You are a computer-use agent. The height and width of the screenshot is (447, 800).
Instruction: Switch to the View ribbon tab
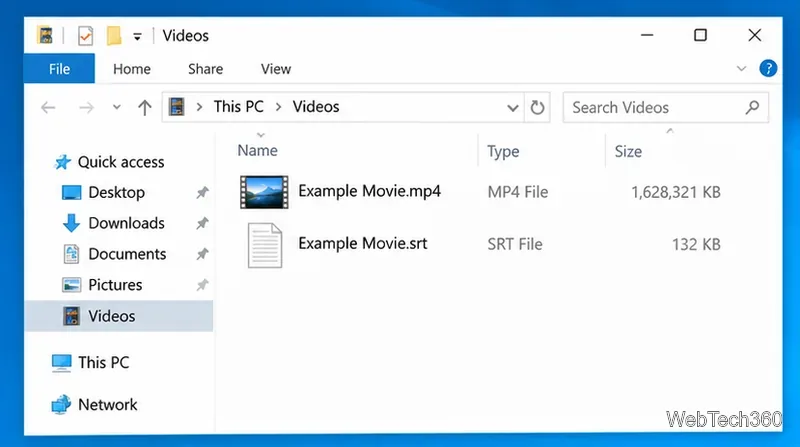pos(276,69)
